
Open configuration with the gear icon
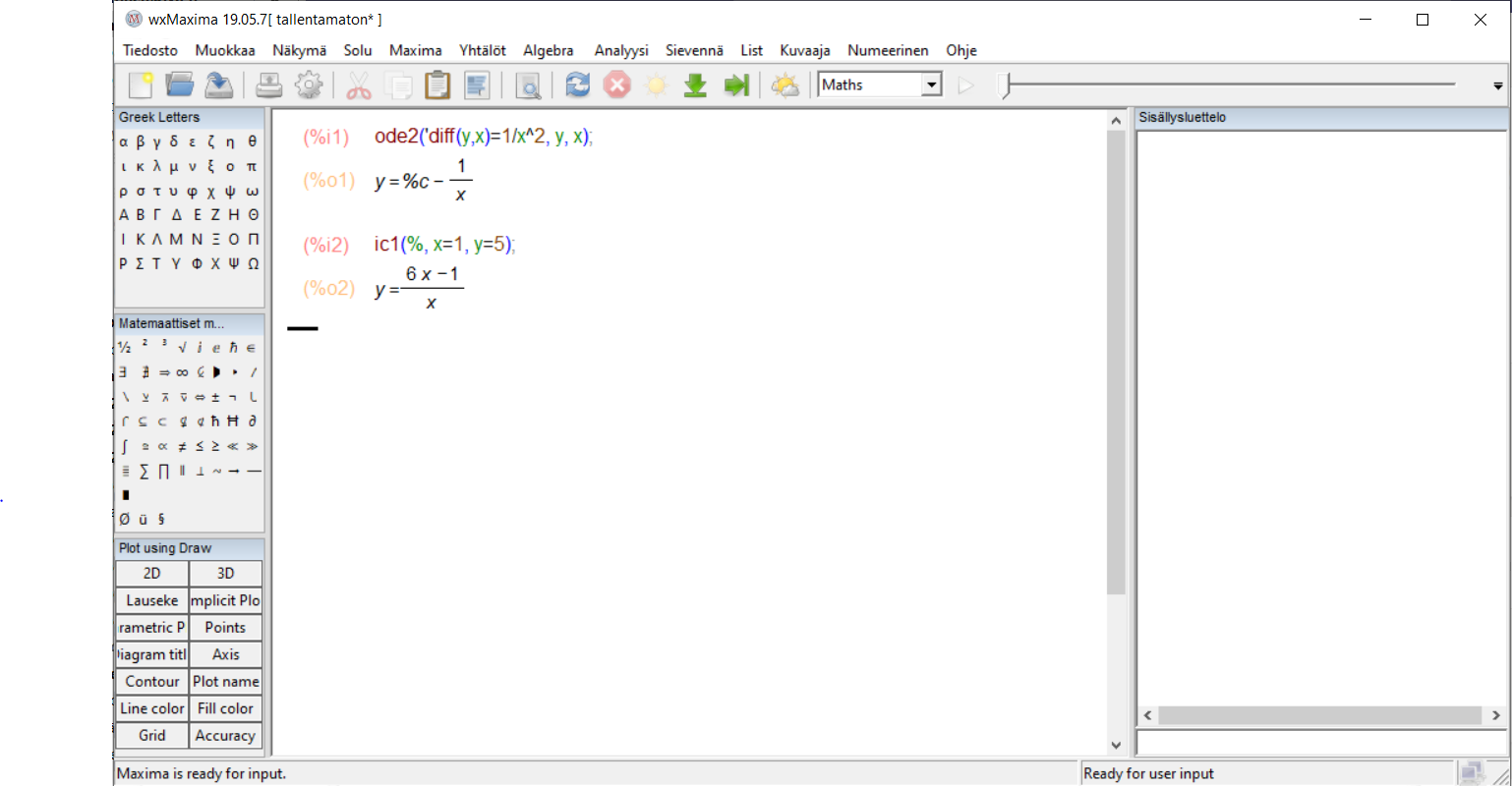[x=309, y=85]
